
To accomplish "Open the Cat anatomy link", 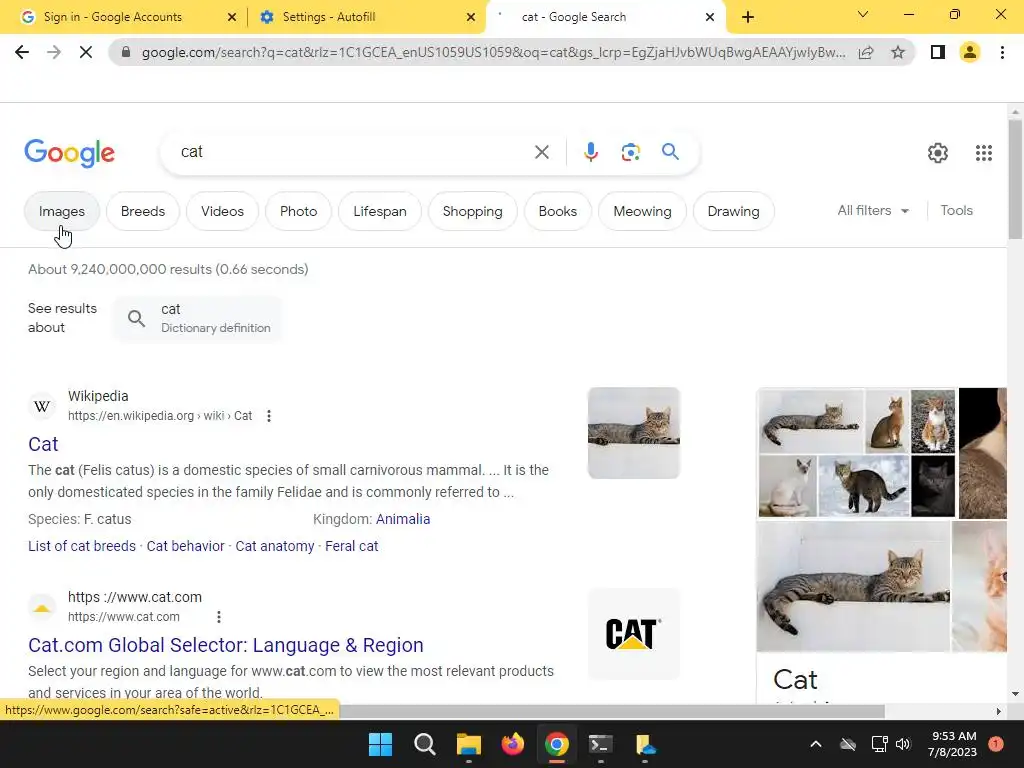I will tap(275, 546).
